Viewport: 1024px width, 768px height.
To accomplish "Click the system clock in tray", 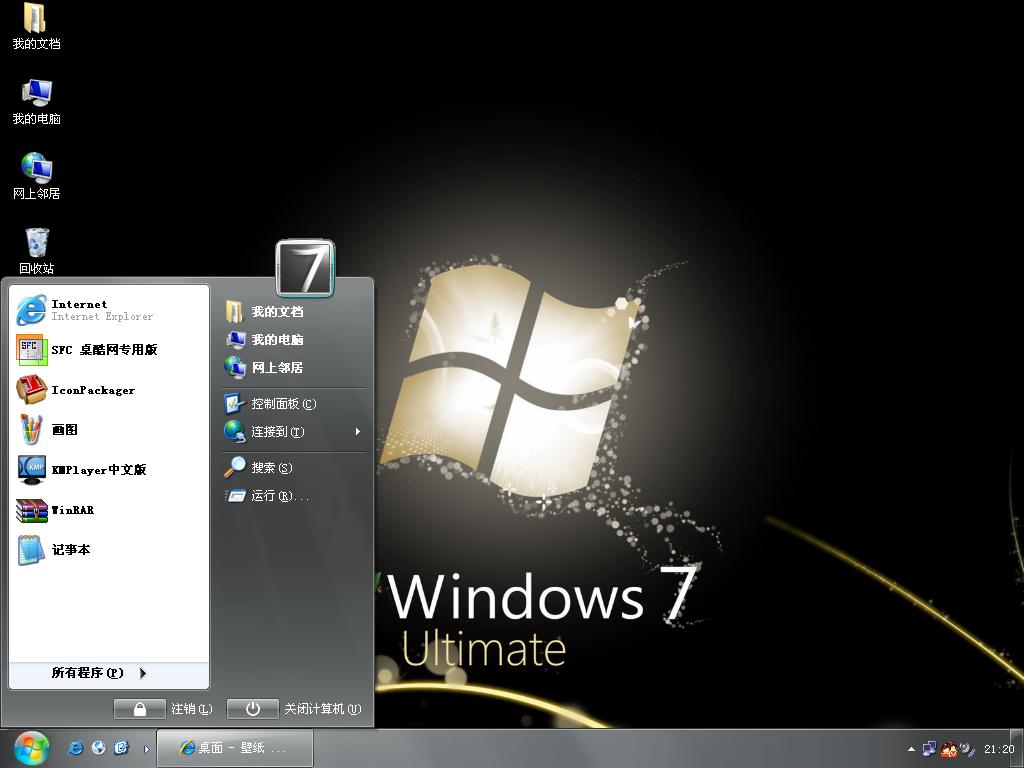I will (999, 749).
